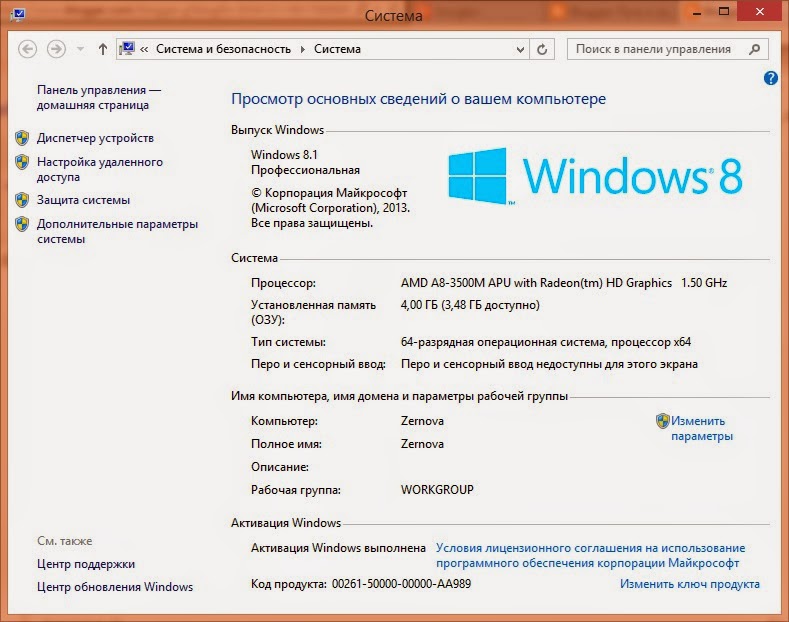Refresh the System page

tap(542, 49)
